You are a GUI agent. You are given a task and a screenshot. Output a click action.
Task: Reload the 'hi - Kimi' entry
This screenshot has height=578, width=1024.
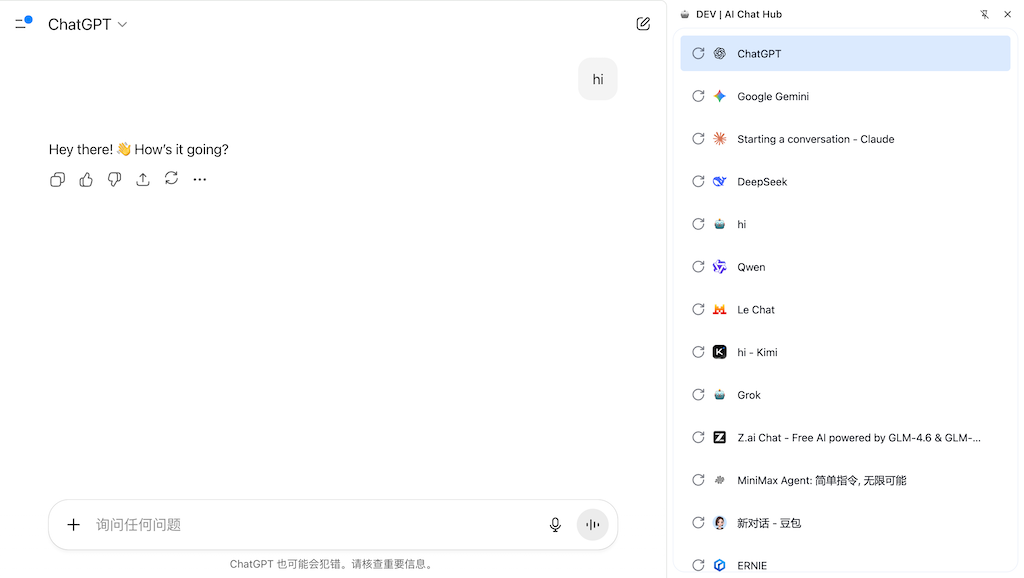point(698,352)
